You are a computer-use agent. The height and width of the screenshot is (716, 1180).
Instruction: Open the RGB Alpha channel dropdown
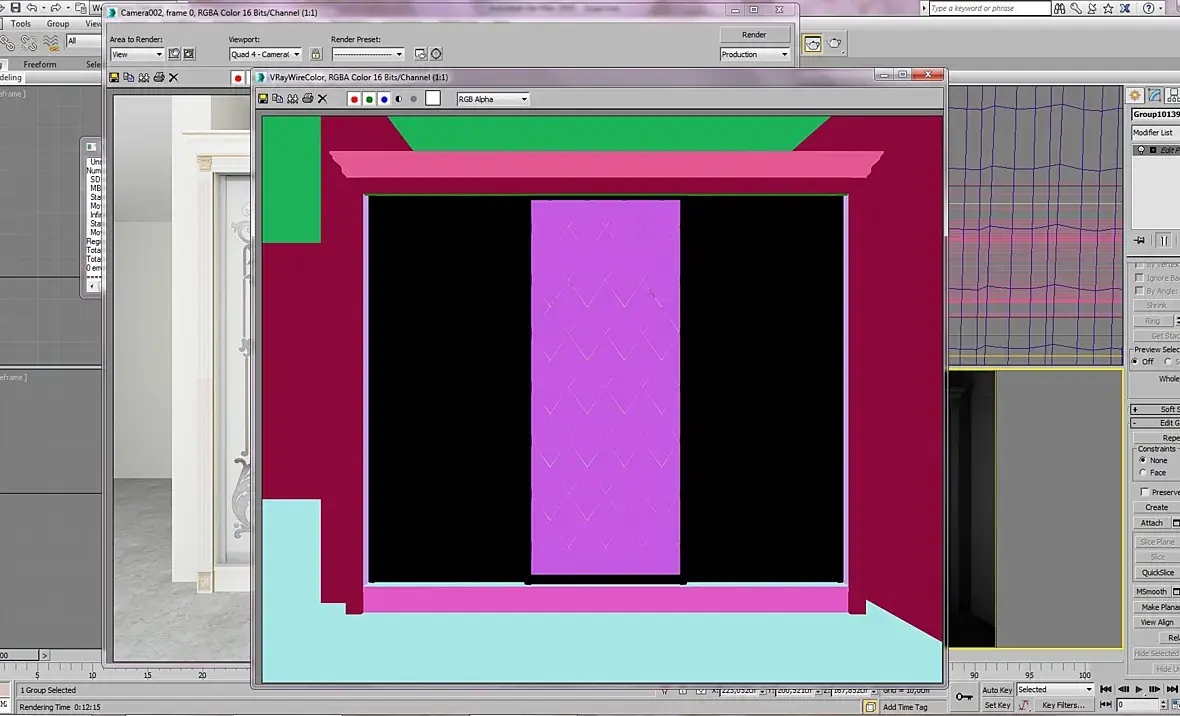pyautogui.click(x=493, y=99)
